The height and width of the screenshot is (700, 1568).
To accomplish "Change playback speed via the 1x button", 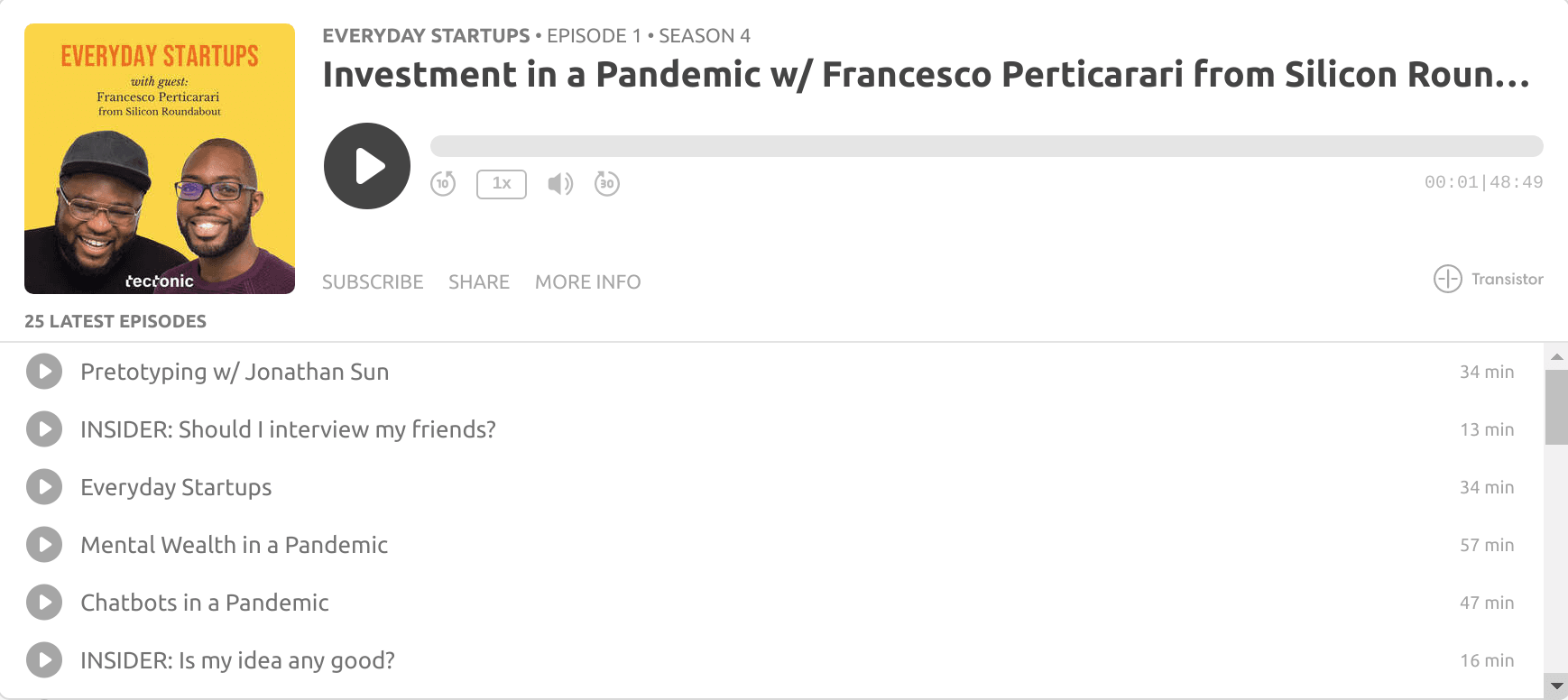I will (501, 183).
